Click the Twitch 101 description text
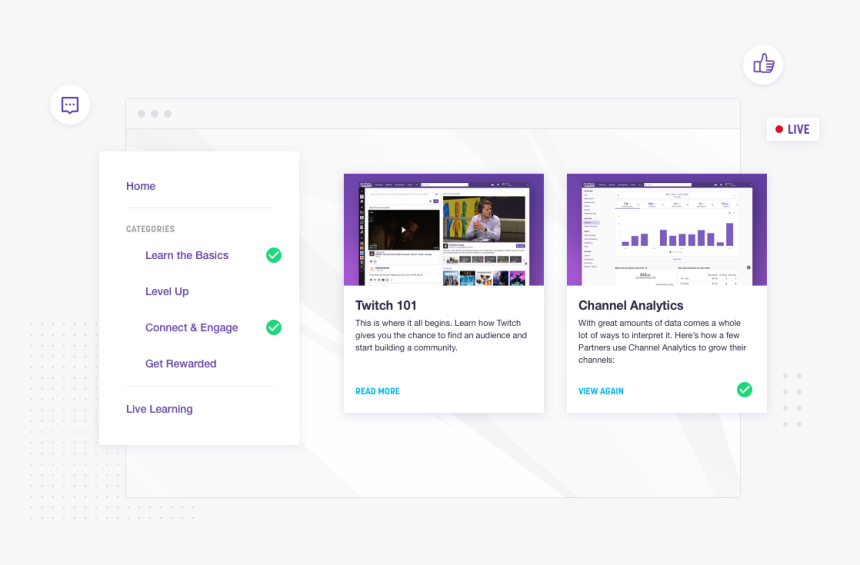Image resolution: width=860 pixels, height=565 pixels. point(441,335)
